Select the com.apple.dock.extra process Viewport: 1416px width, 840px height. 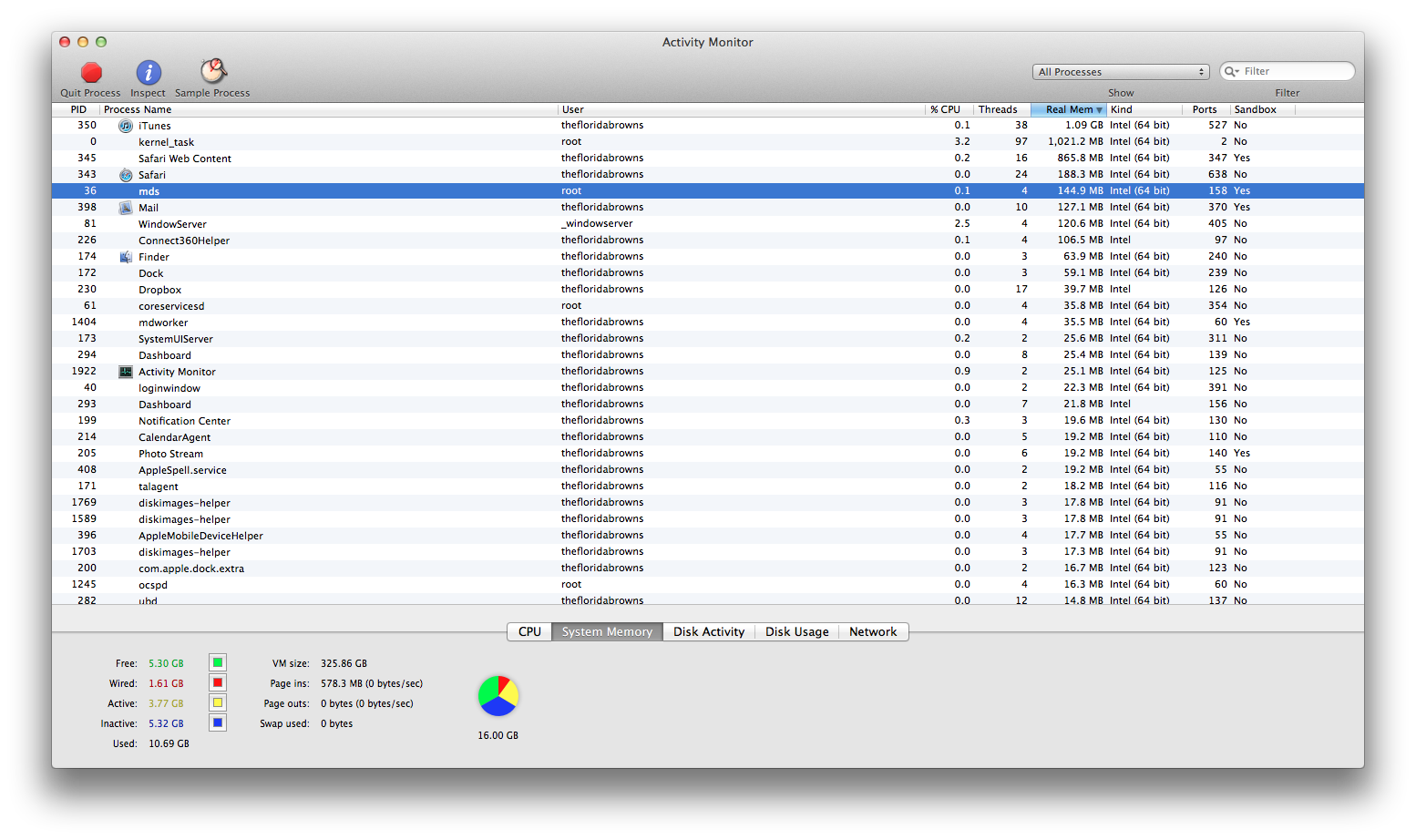(708, 569)
